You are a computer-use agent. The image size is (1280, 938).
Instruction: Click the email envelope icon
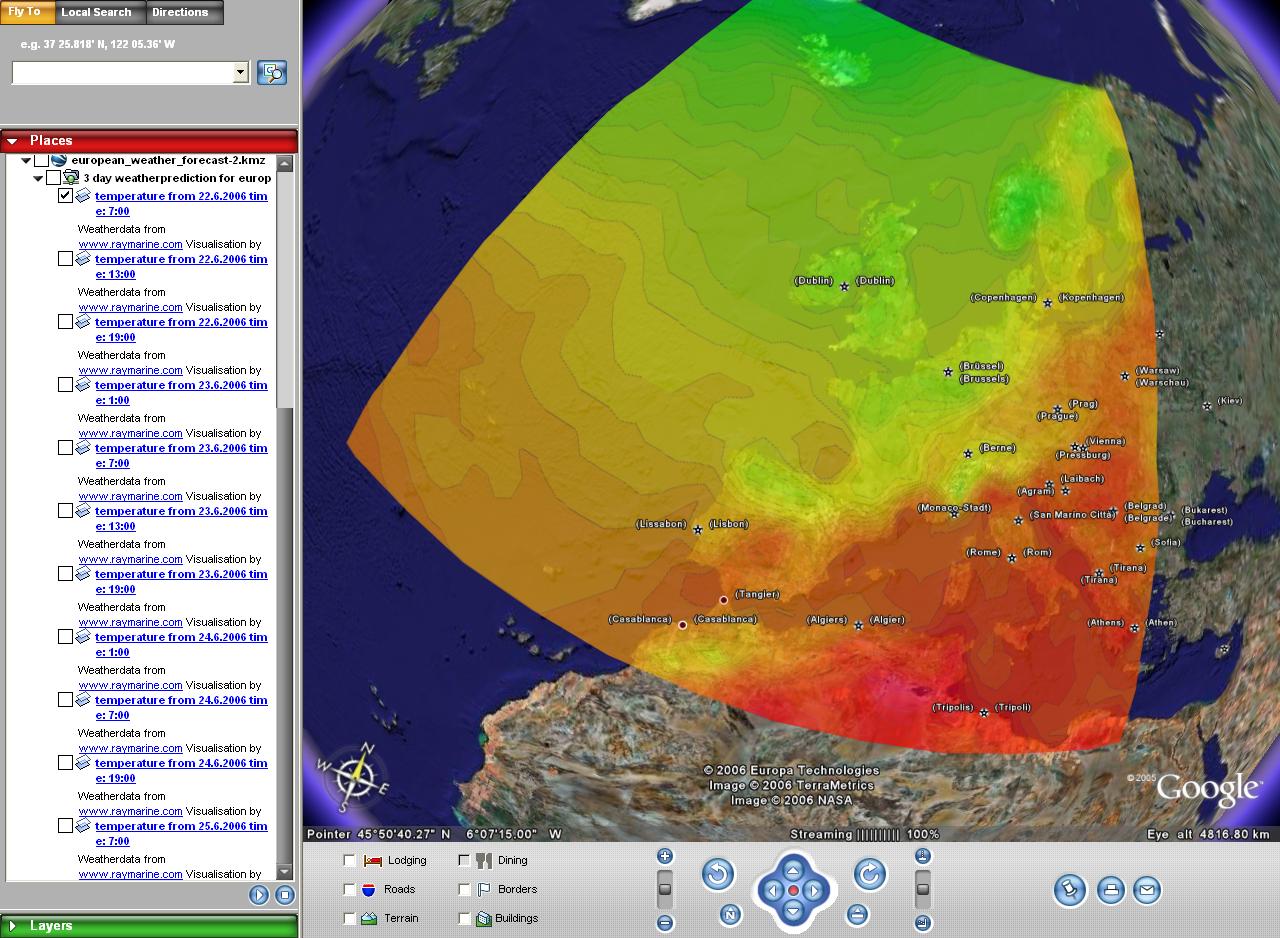tap(1147, 889)
